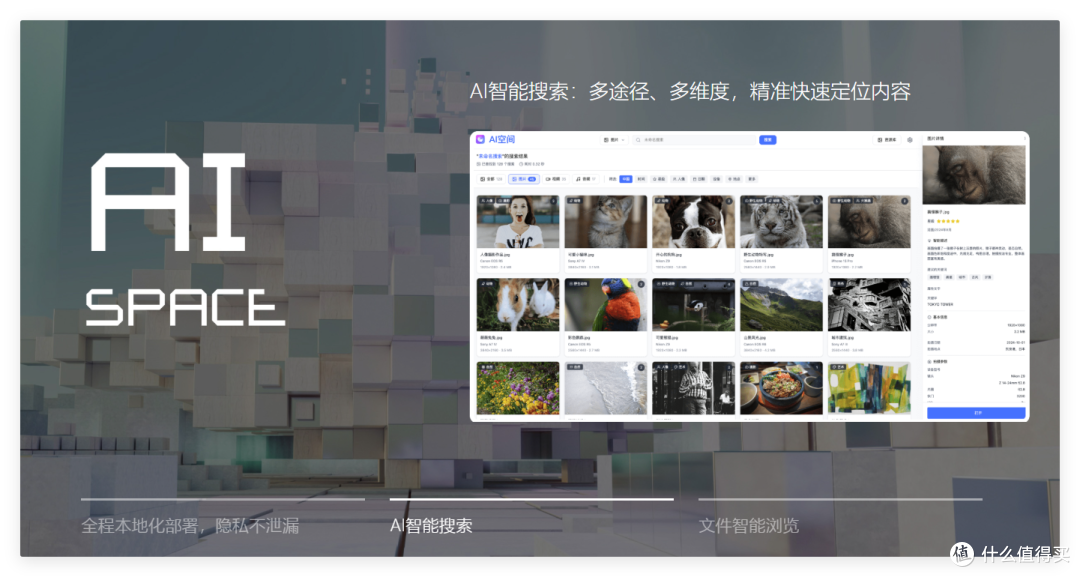Click the tag badge on the rabbits card

(486, 284)
